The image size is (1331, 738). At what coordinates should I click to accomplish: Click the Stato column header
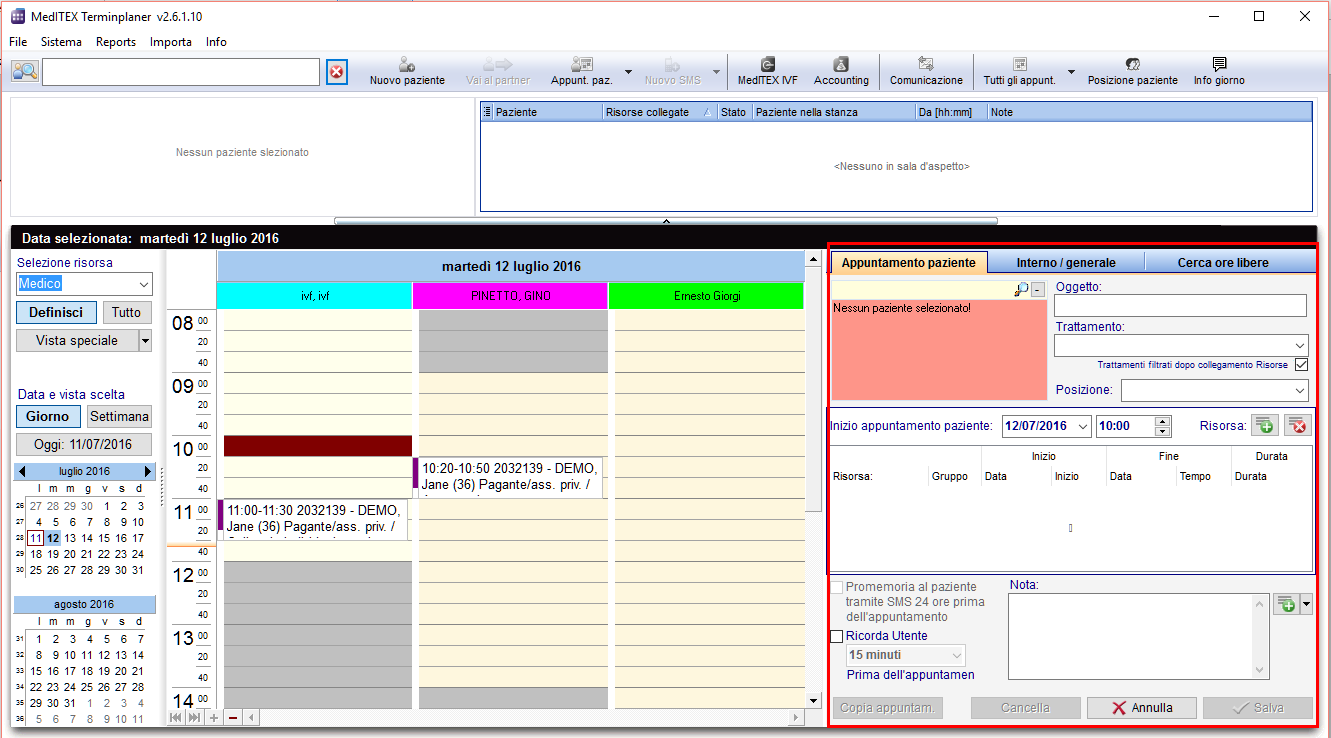[734, 112]
